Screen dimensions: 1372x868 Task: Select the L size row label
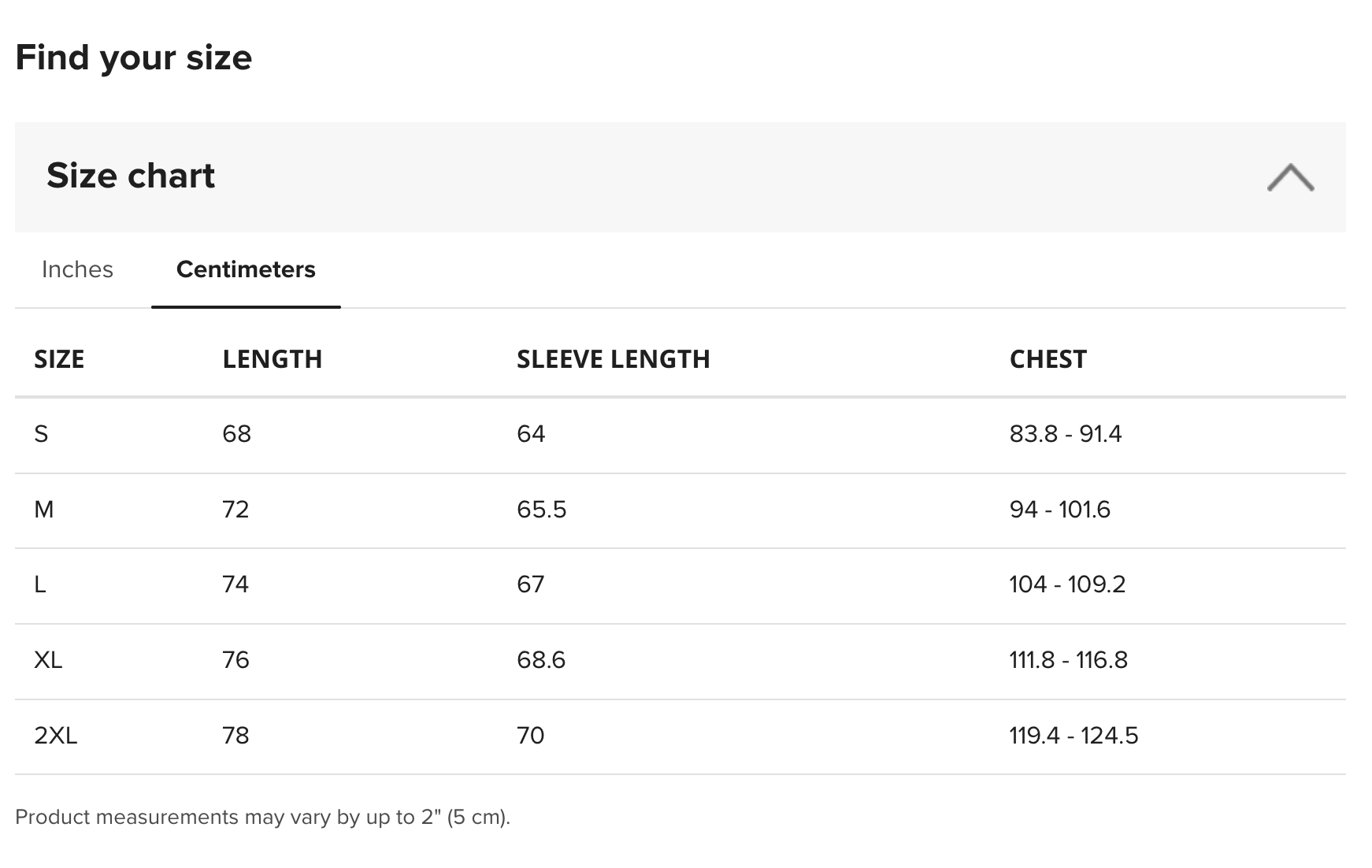[x=40, y=584]
